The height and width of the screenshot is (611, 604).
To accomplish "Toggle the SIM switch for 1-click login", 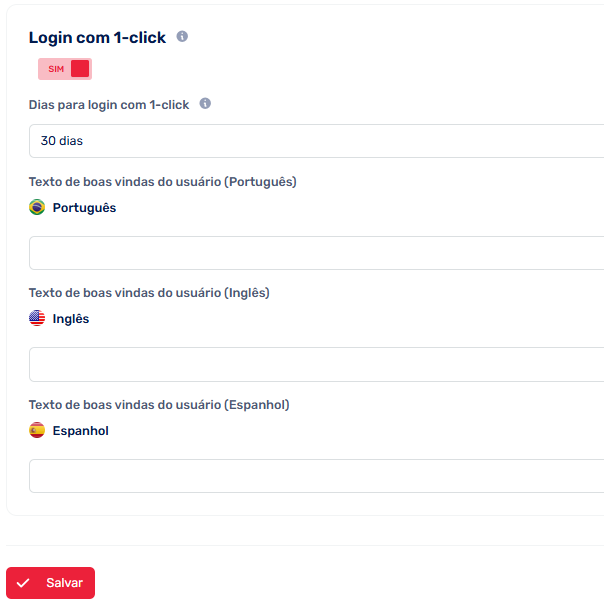I will [65, 69].
